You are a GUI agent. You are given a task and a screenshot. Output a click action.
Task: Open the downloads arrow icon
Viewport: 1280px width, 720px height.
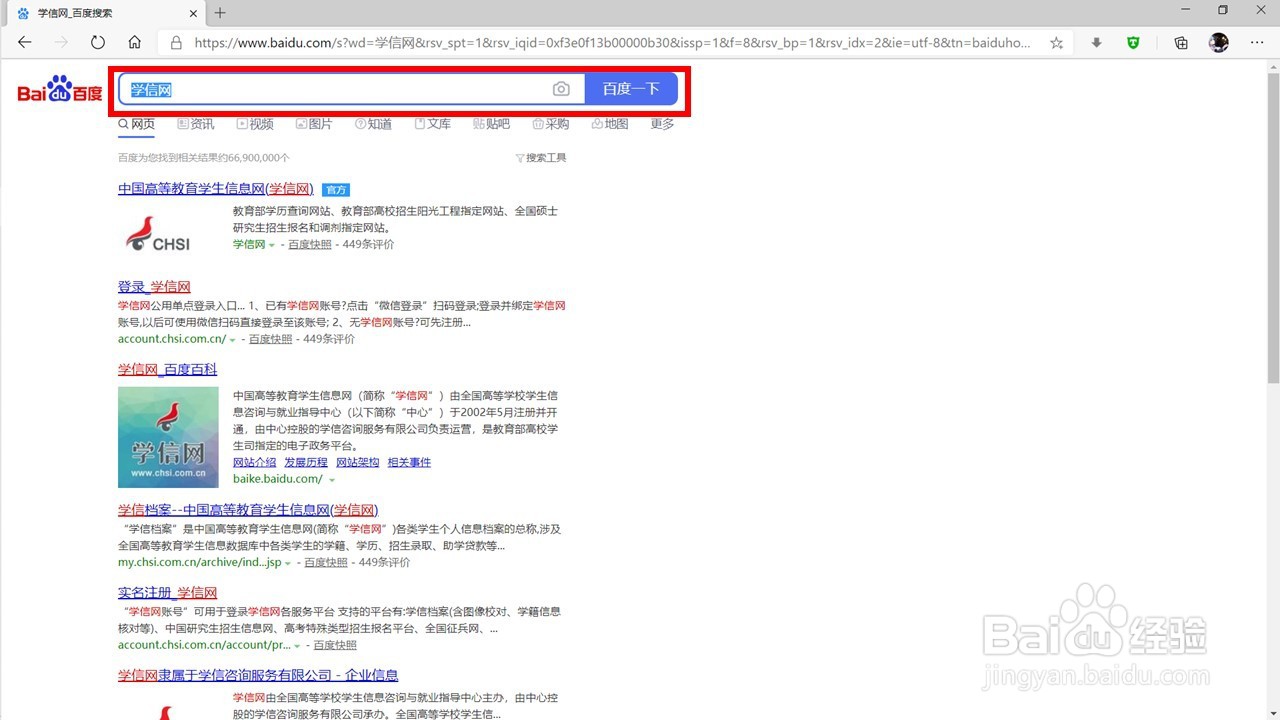[x=1096, y=43]
